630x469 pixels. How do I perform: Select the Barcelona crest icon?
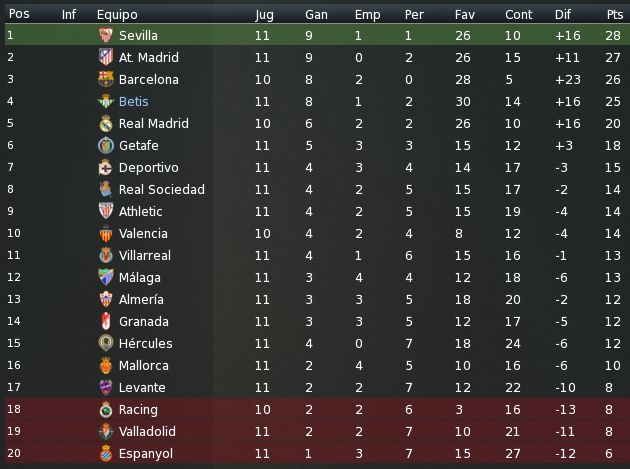click(x=106, y=79)
